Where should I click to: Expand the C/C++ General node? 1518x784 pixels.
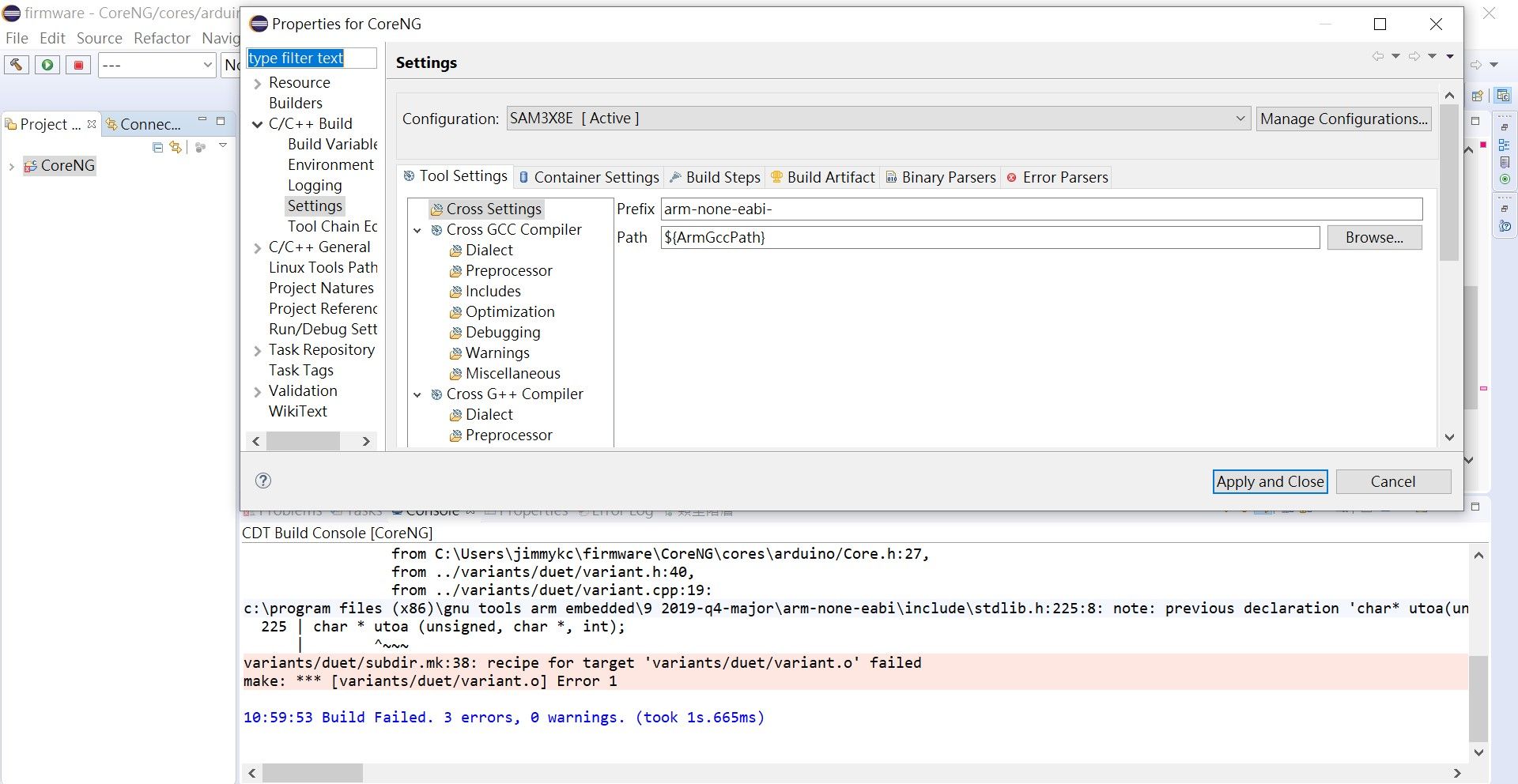(x=258, y=247)
